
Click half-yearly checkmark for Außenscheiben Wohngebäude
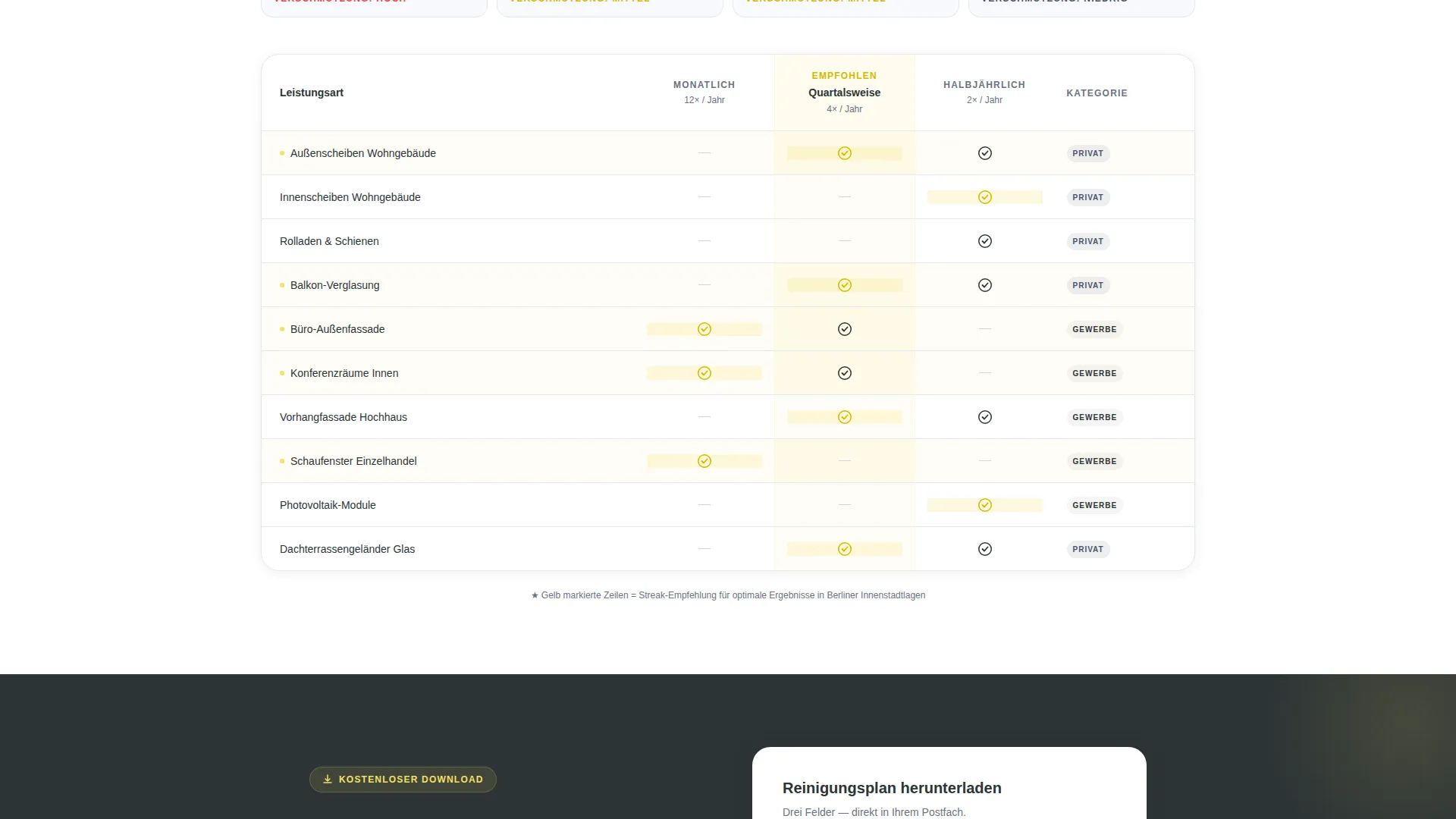(x=984, y=153)
